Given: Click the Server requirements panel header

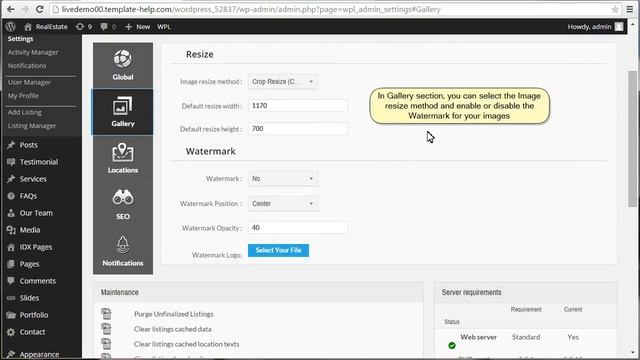Looking at the screenshot, I should [526, 292].
